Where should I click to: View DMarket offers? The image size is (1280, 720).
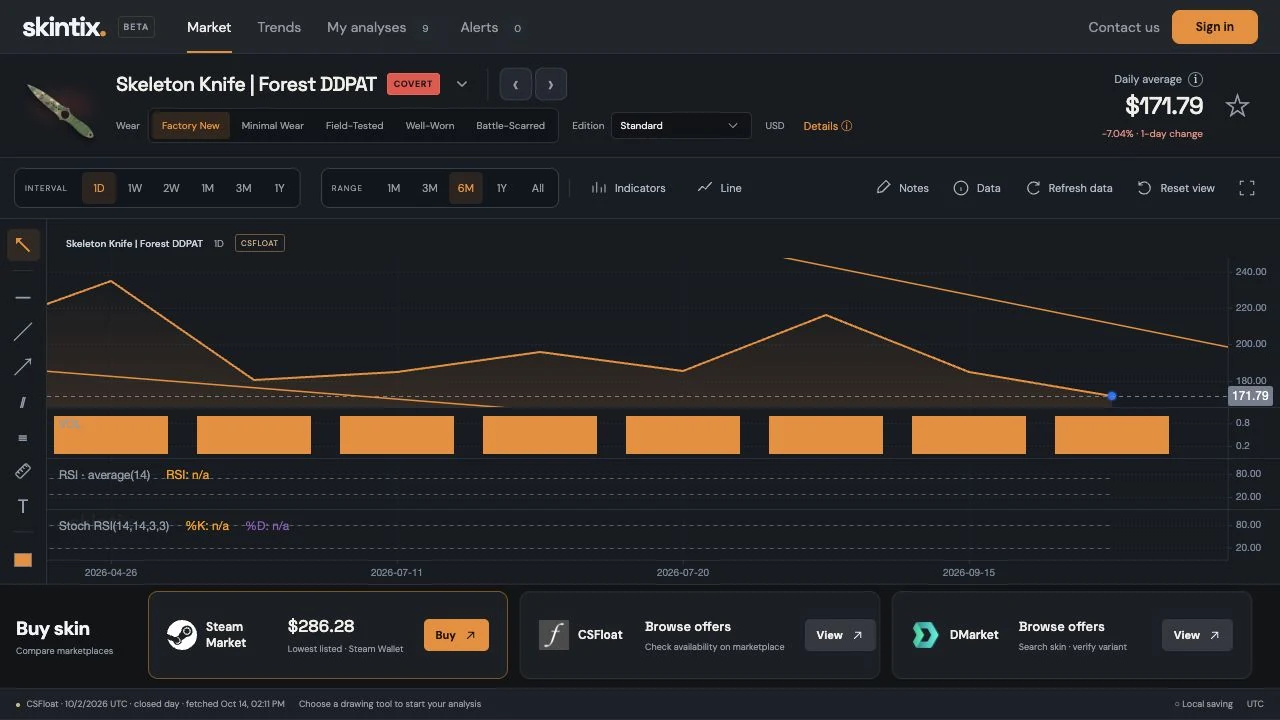[1197, 635]
